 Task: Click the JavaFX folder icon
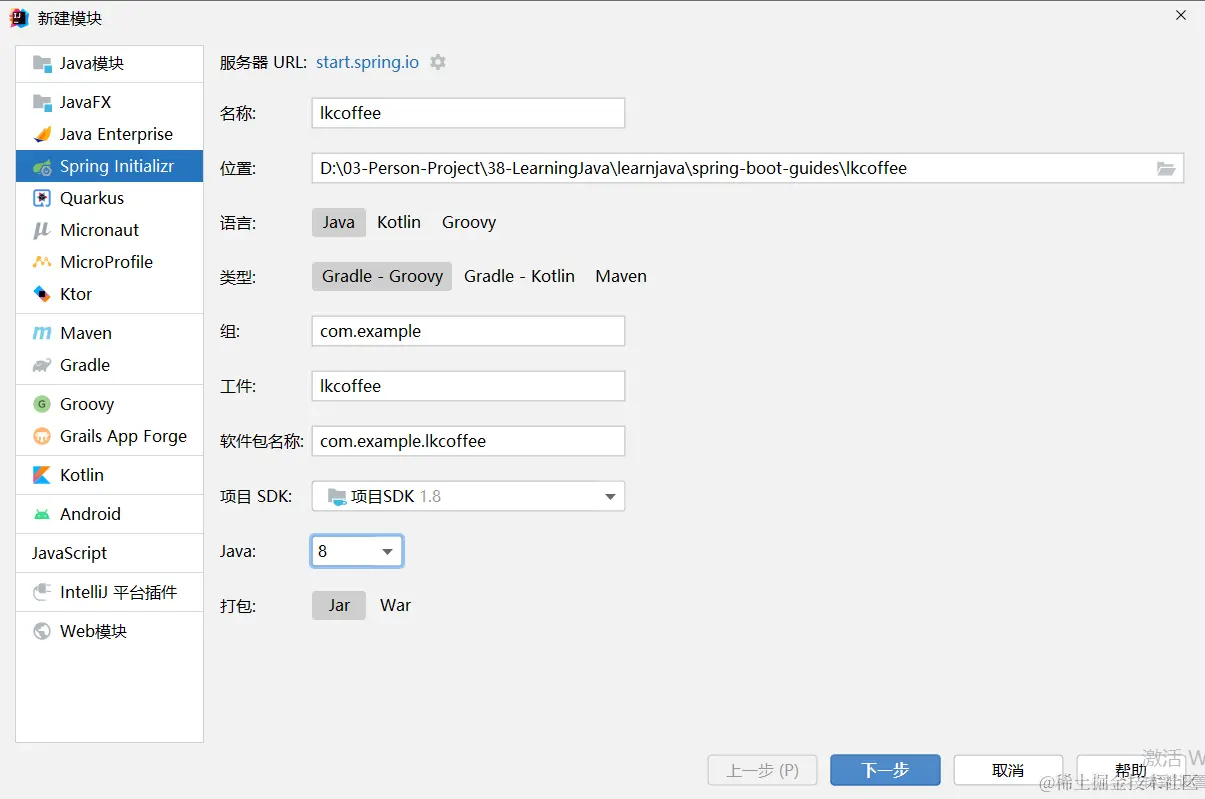tap(42, 102)
